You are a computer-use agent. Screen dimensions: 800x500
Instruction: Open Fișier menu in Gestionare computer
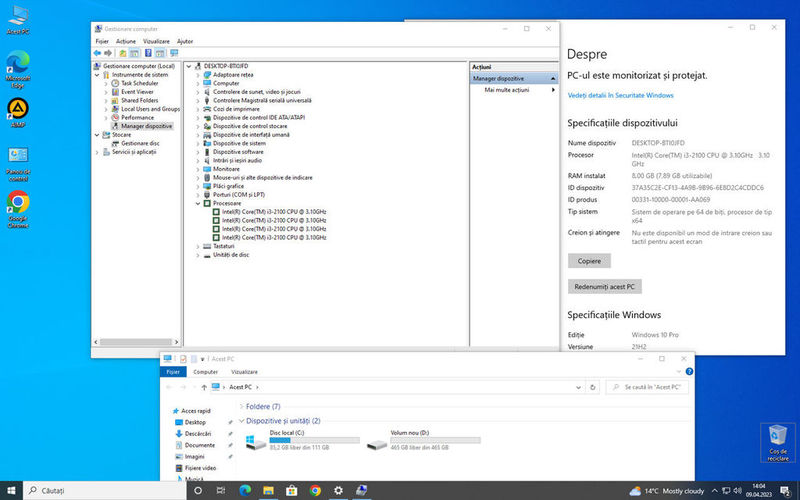point(102,41)
